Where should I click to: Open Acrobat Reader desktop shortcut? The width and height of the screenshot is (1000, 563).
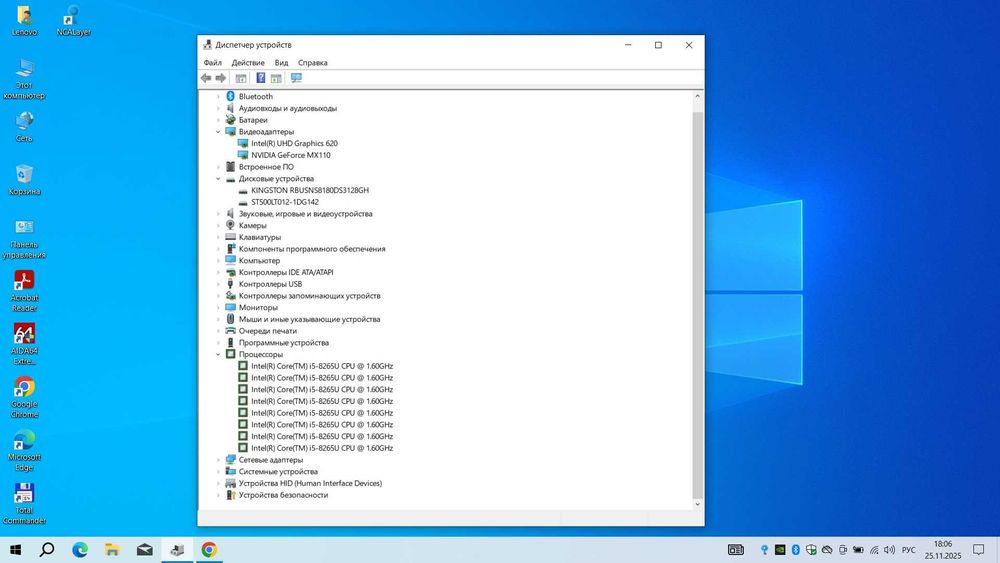[x=24, y=291]
